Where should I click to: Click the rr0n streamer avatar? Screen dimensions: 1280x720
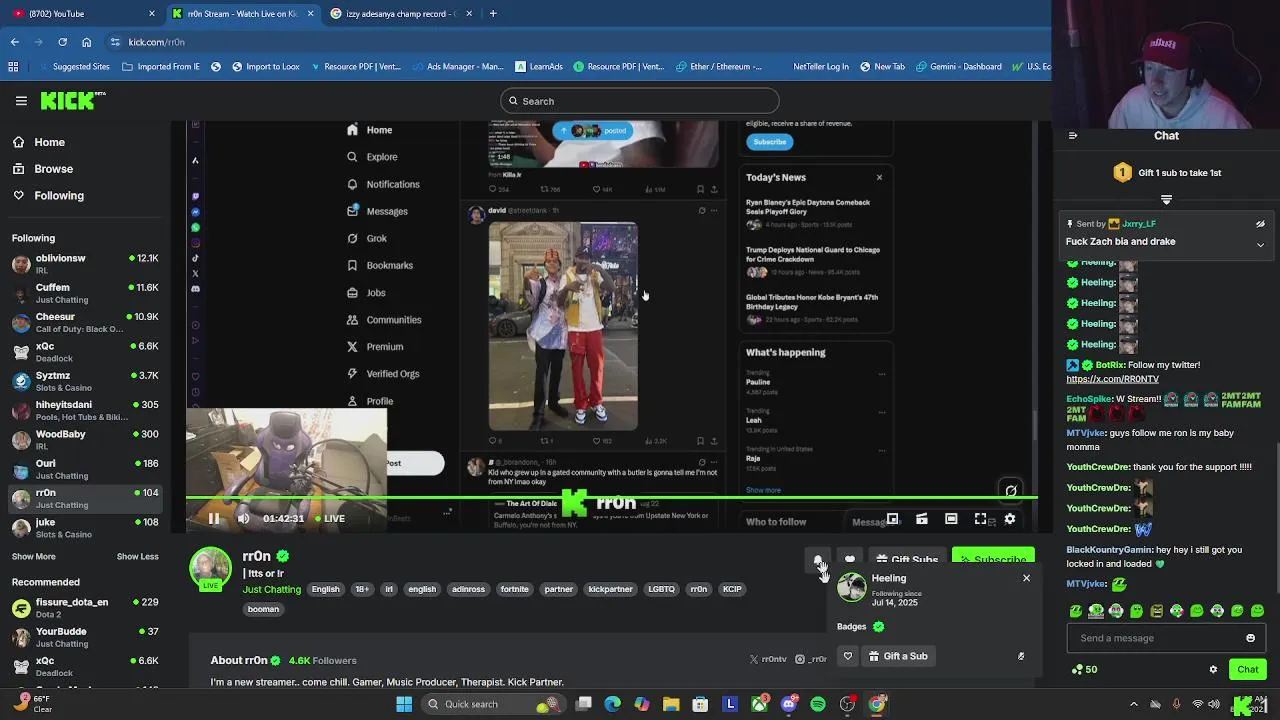(210, 568)
